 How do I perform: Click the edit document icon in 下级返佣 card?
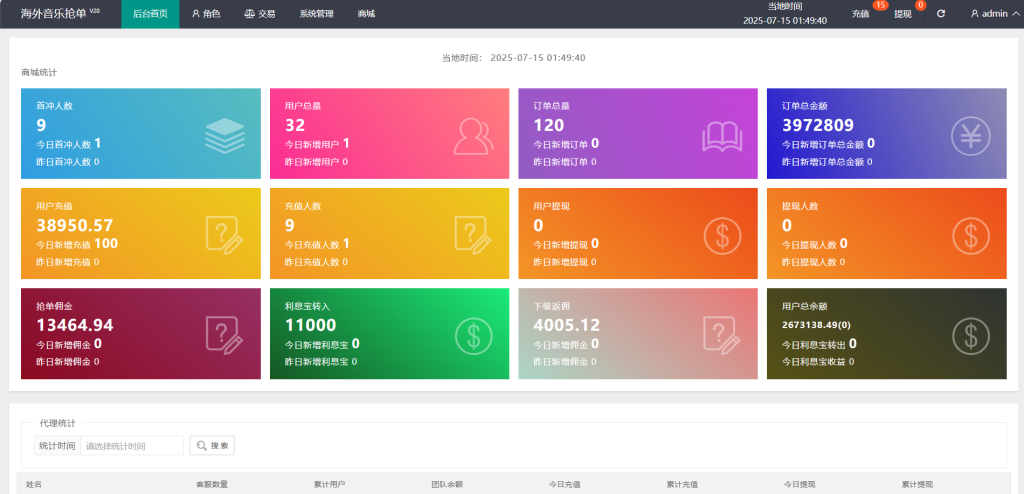click(722, 335)
